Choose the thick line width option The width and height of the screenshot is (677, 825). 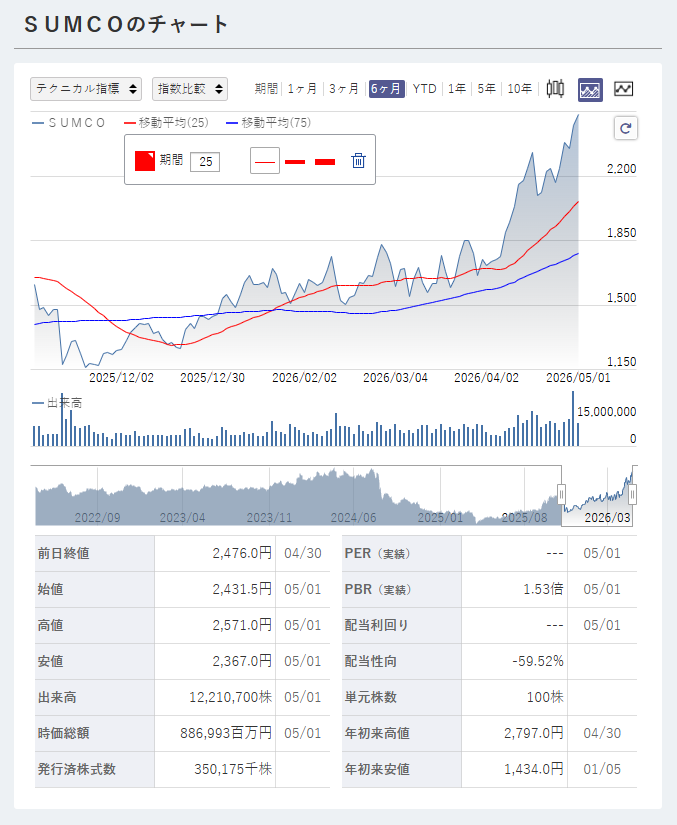pyautogui.click(x=325, y=162)
